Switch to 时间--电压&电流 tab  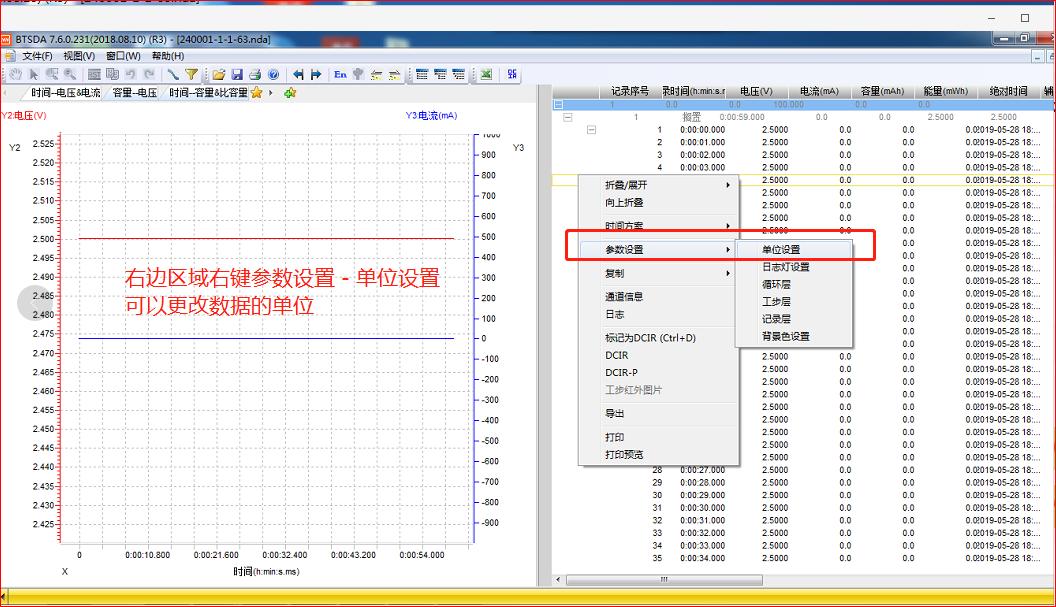click(x=65, y=93)
